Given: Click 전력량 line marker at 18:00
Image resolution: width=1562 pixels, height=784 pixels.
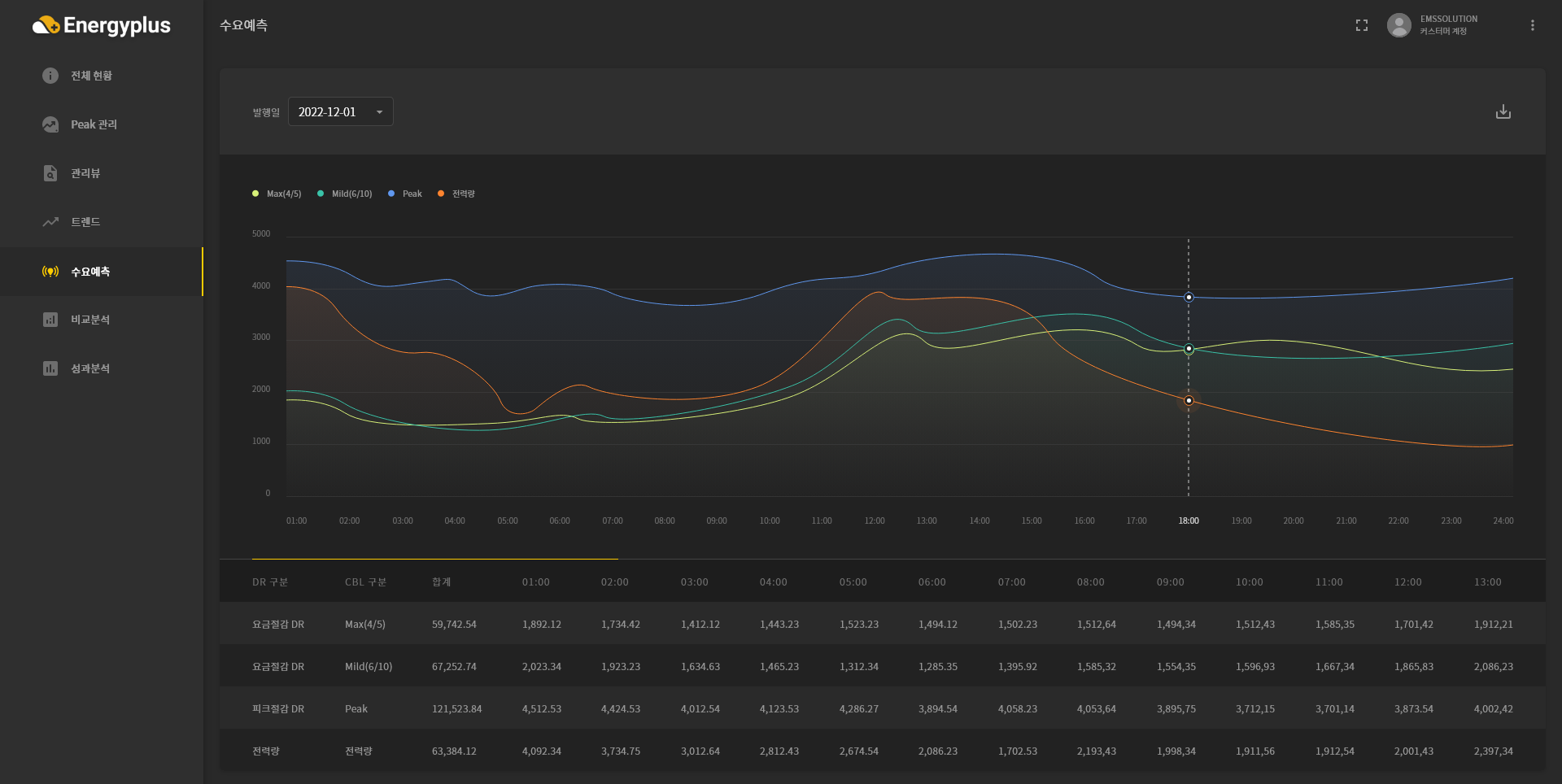Looking at the screenshot, I should tap(1189, 401).
